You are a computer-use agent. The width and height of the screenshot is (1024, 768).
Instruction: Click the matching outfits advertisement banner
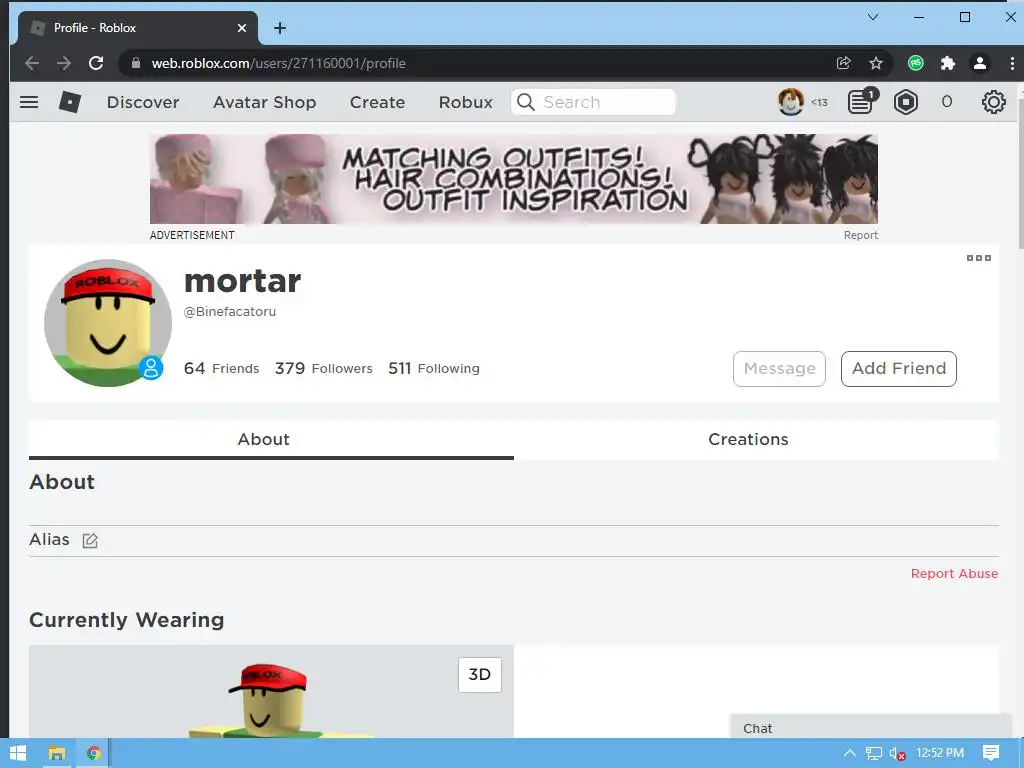(513, 179)
